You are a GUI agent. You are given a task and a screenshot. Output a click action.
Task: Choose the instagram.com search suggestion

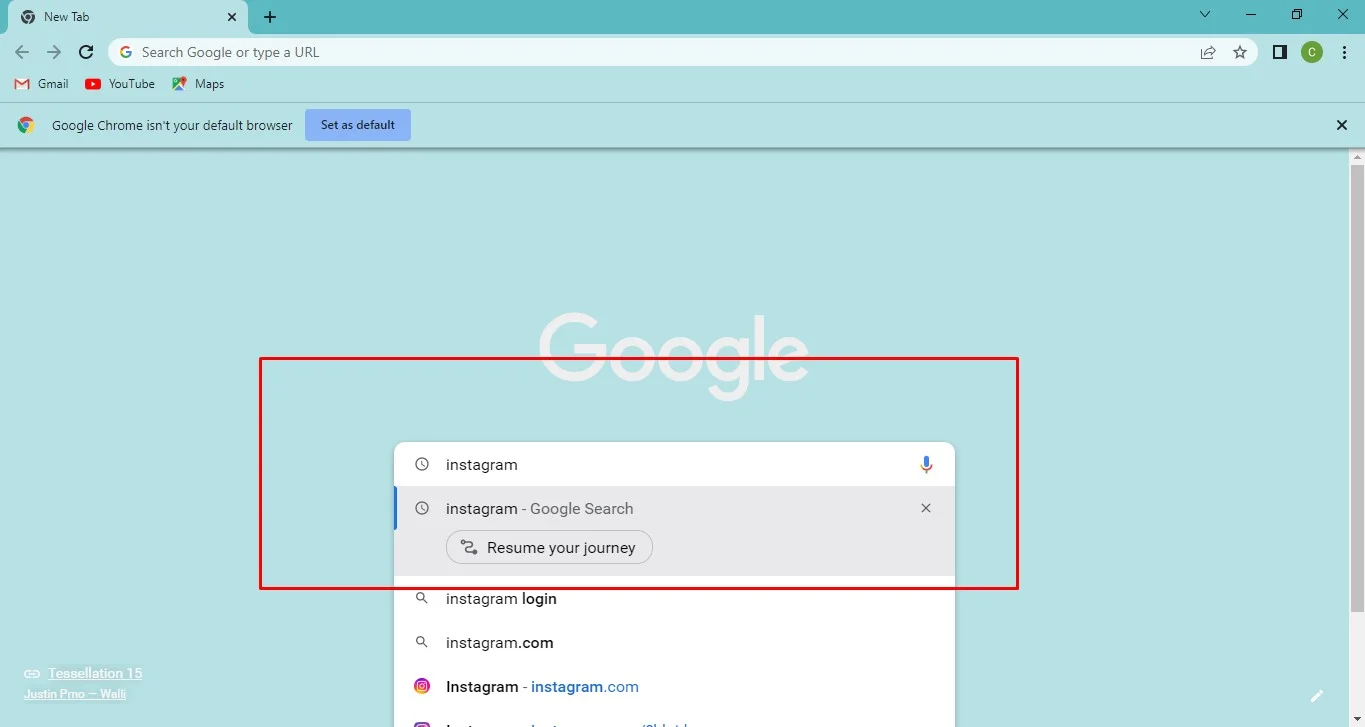pos(674,643)
